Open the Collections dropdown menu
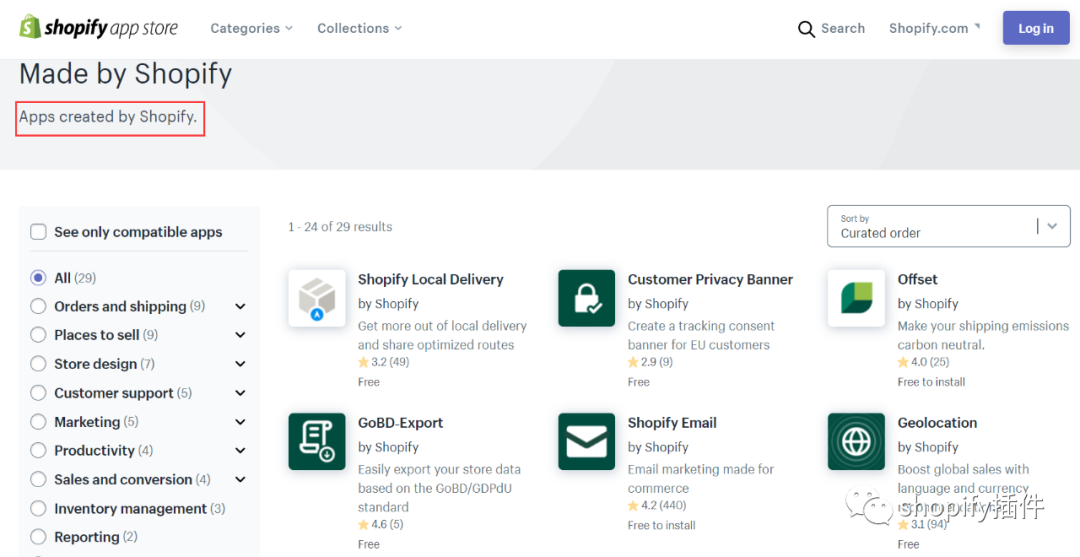 [x=360, y=28]
